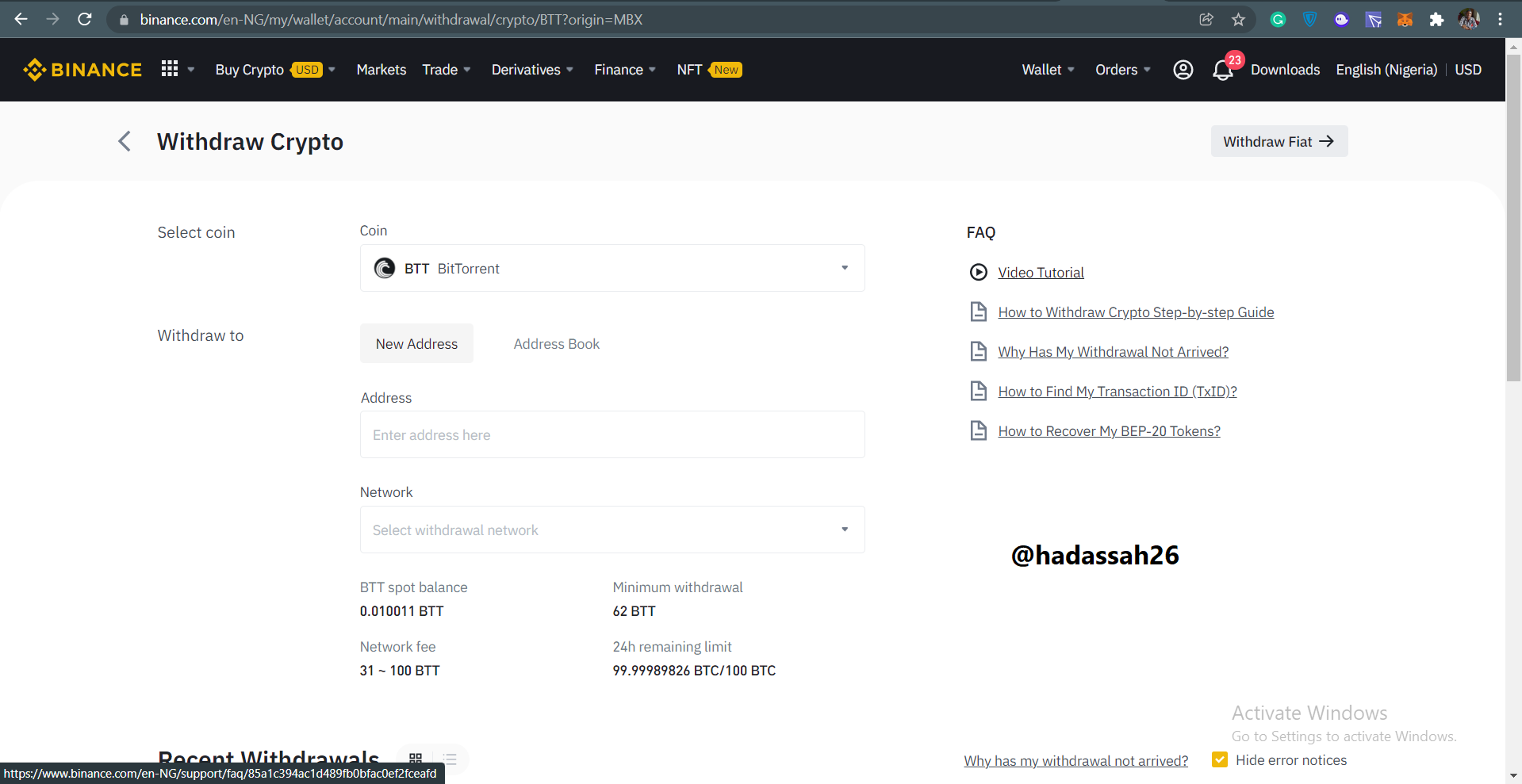The height and width of the screenshot is (784, 1522).
Task: Click Video Tutorial play icon
Action: coord(979,272)
